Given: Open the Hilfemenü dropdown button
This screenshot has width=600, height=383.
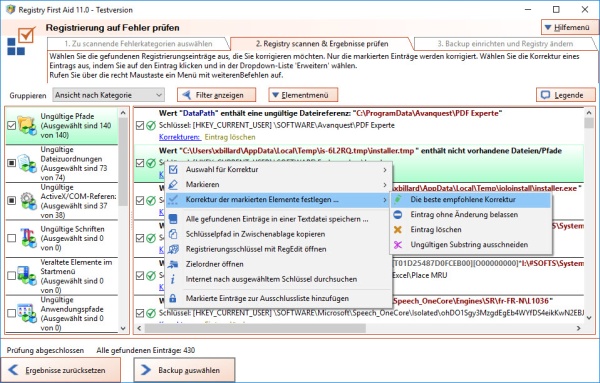Looking at the screenshot, I should point(570,28).
